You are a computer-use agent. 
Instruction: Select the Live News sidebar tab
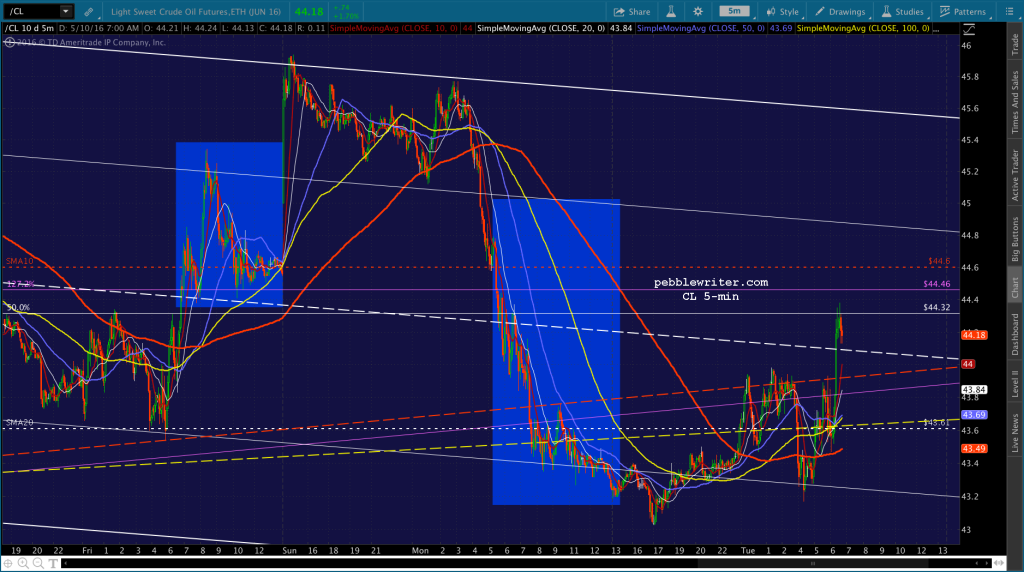point(1015,433)
